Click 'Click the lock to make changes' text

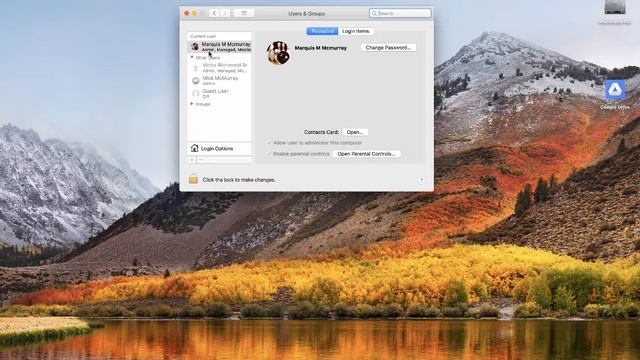[239, 180]
